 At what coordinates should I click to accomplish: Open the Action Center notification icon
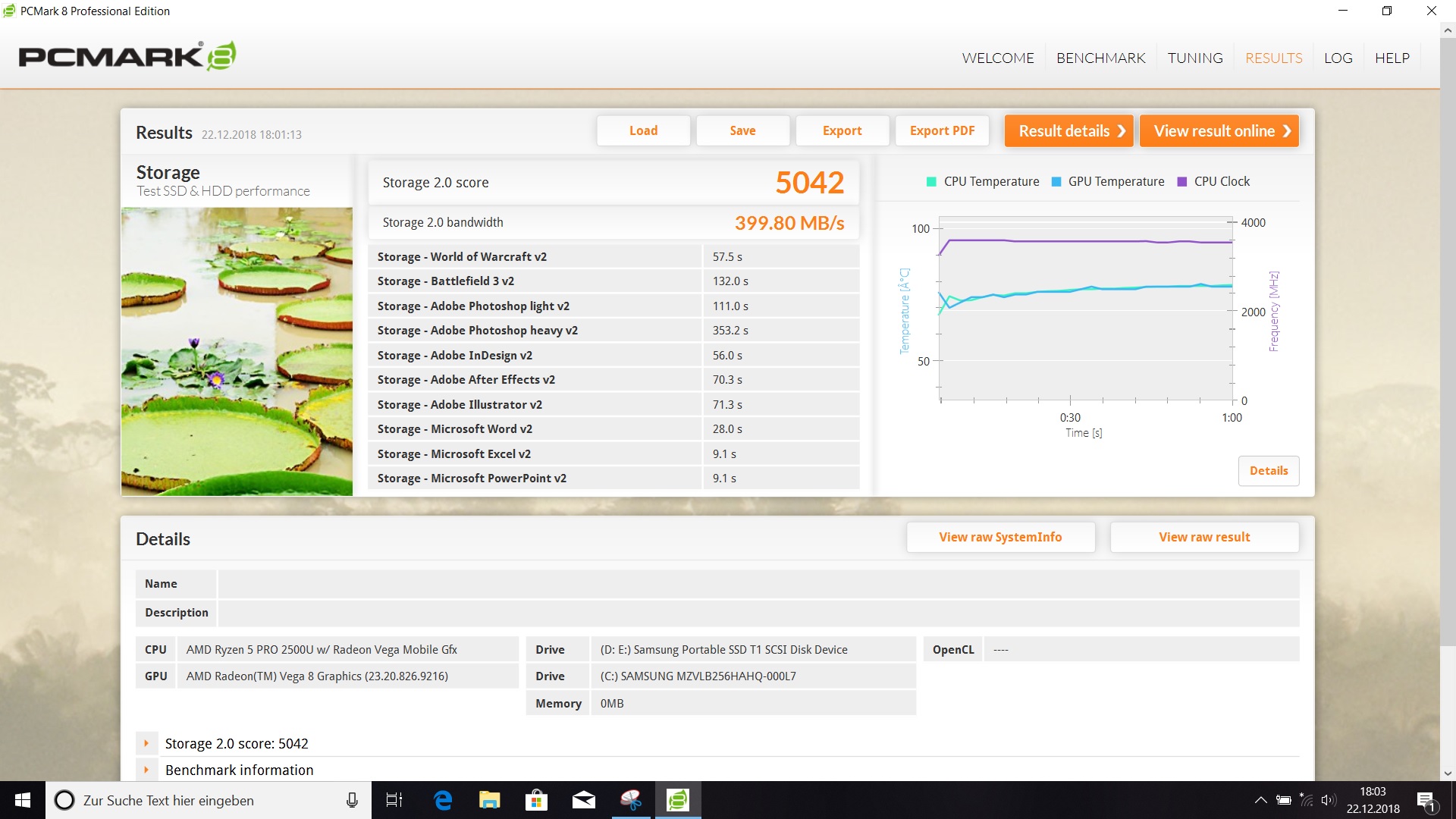[x=1426, y=801]
